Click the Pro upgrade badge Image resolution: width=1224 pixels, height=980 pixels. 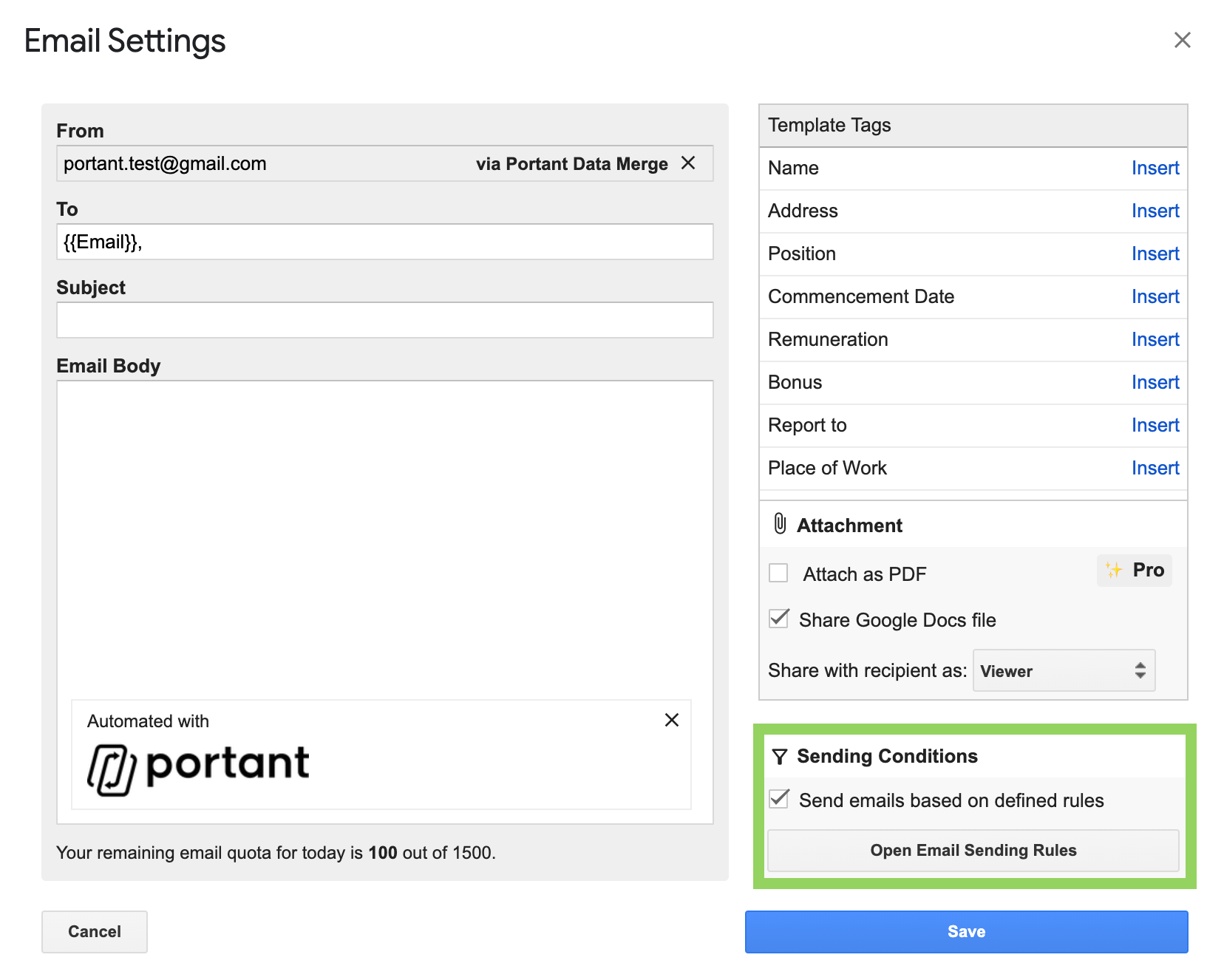(x=1135, y=570)
